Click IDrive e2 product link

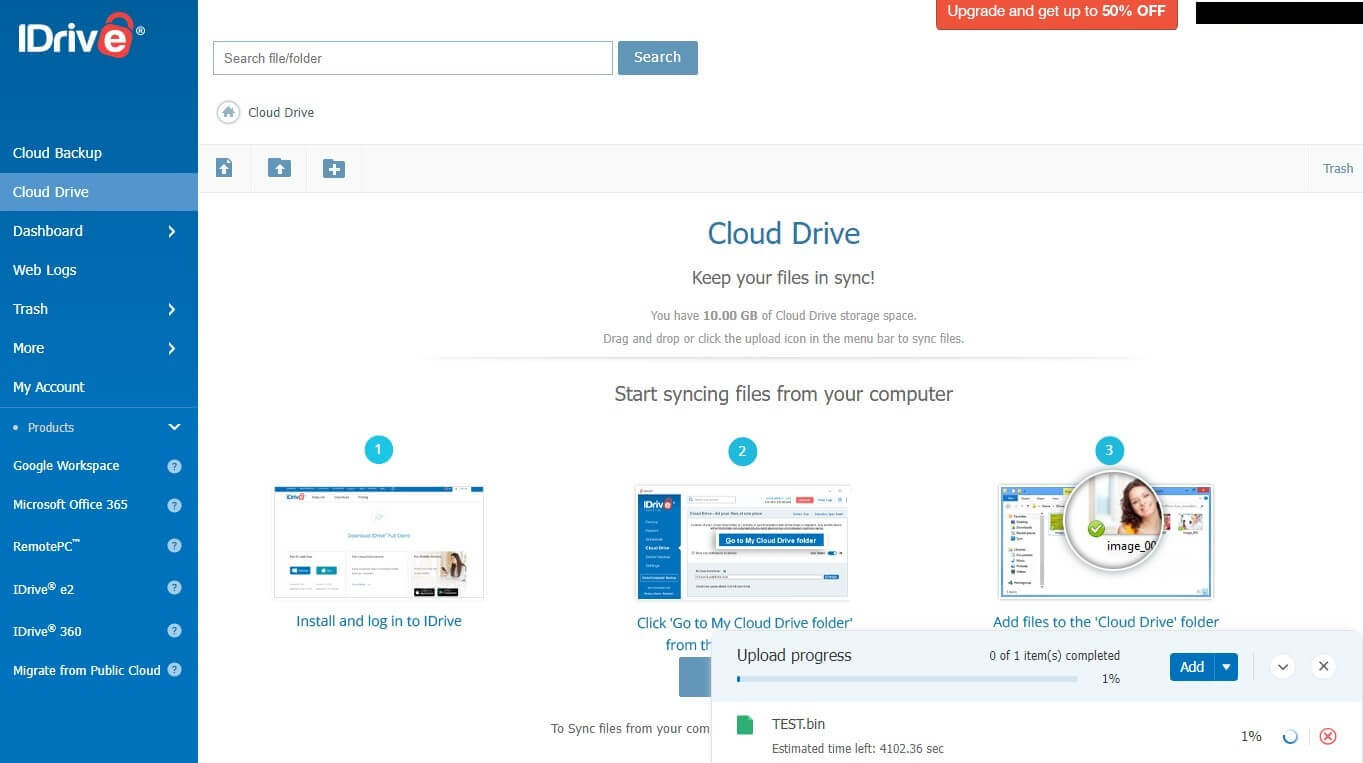click(43, 588)
